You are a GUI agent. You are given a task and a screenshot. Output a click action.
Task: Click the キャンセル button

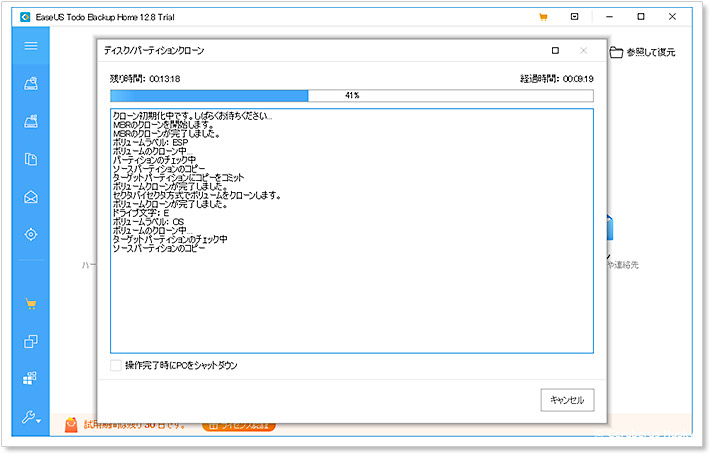pyautogui.click(x=567, y=400)
